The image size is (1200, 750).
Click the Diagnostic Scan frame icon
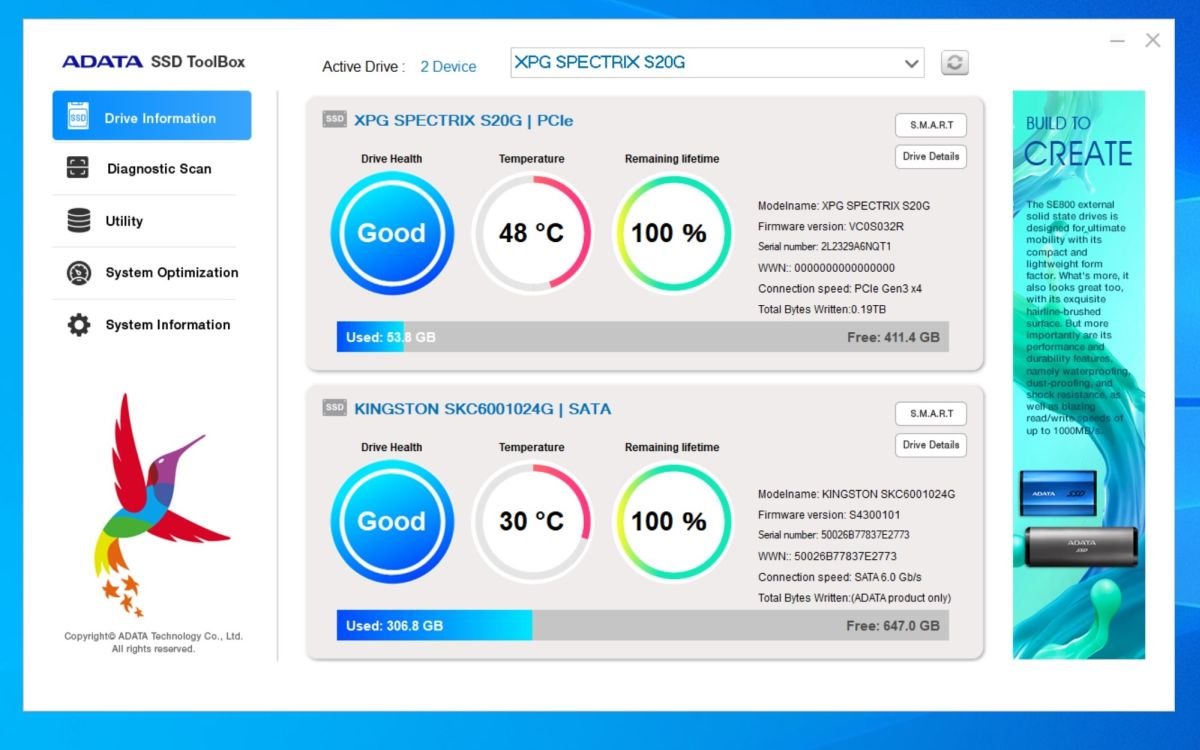(78, 168)
